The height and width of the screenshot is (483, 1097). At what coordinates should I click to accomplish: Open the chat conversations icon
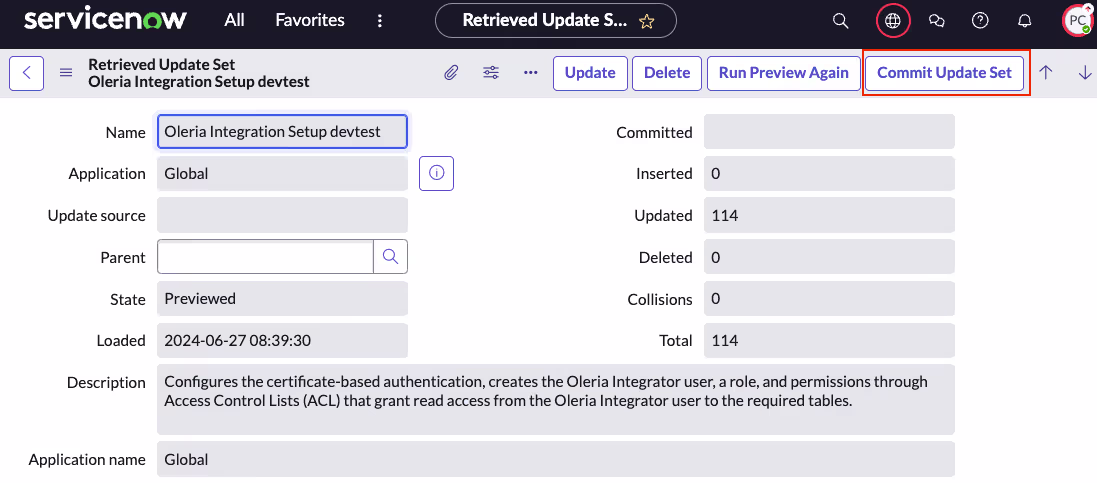pyautogui.click(x=937, y=21)
